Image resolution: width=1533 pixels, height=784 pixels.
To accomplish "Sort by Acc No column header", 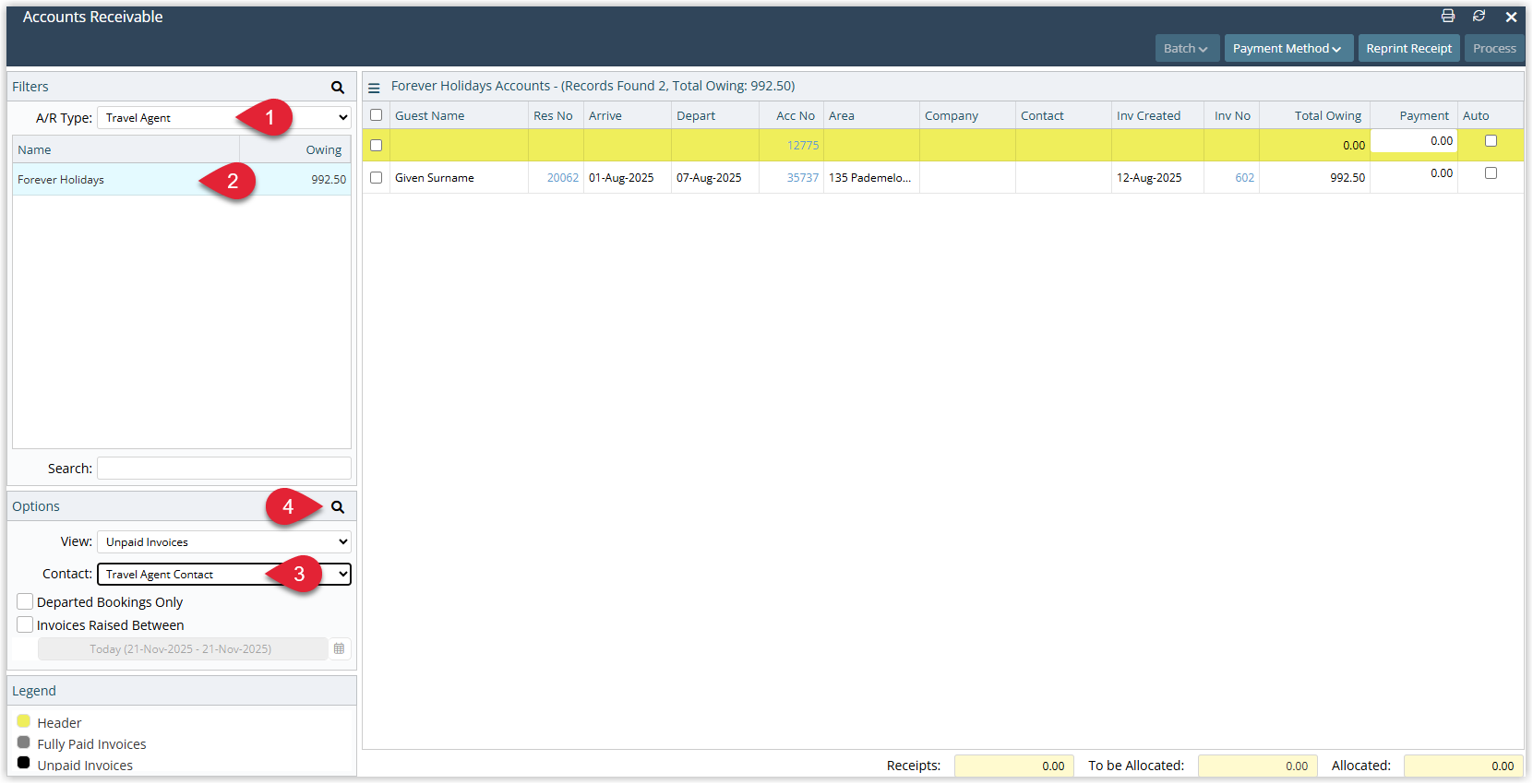I will [791, 115].
